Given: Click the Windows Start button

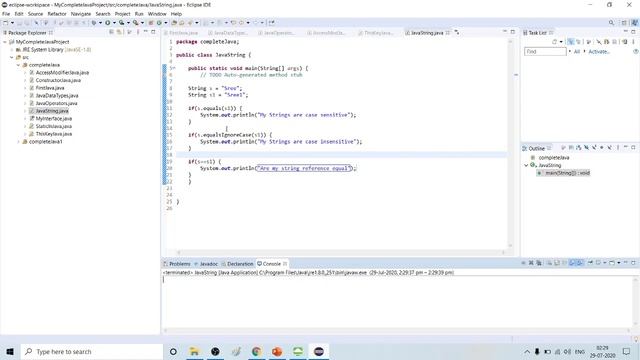Looking at the screenshot, I should click(10, 351).
